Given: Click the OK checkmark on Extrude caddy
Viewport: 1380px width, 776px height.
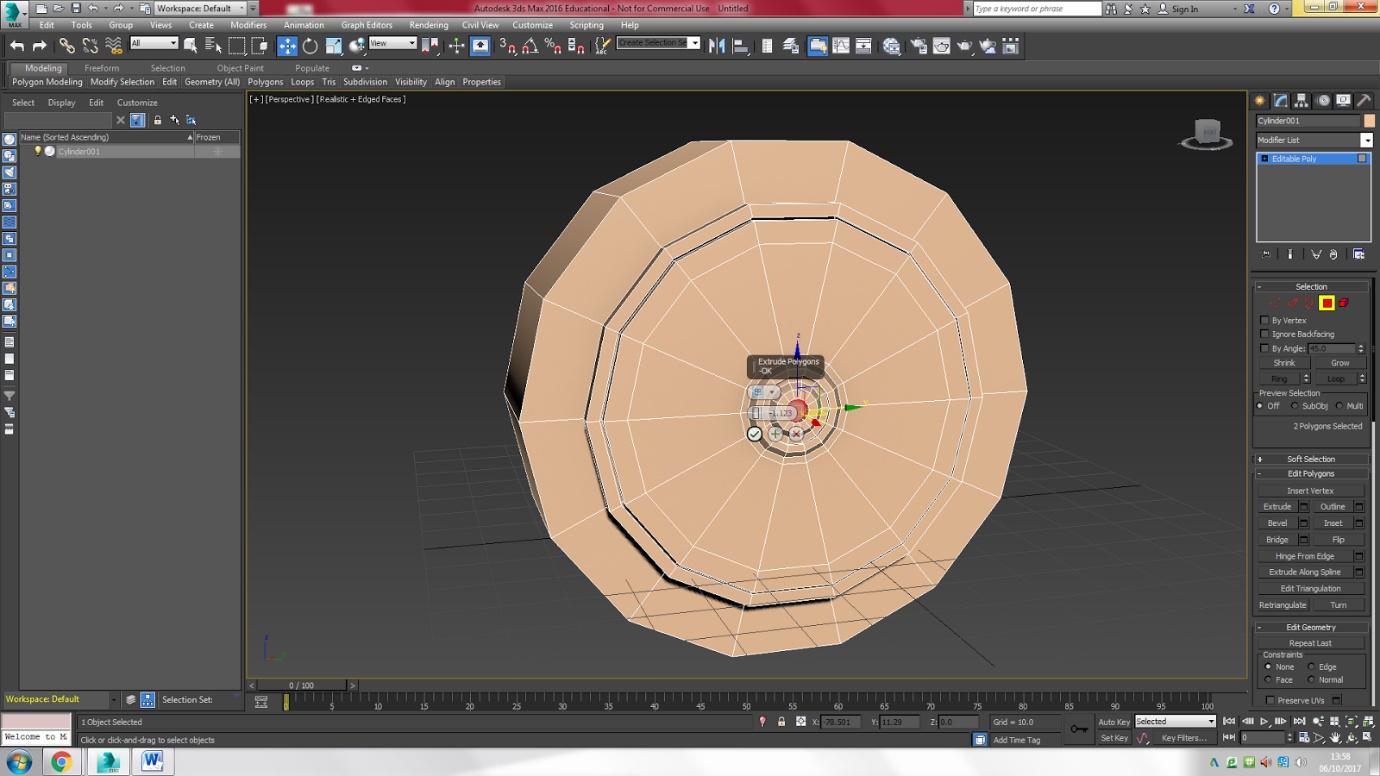Looking at the screenshot, I should [x=754, y=434].
